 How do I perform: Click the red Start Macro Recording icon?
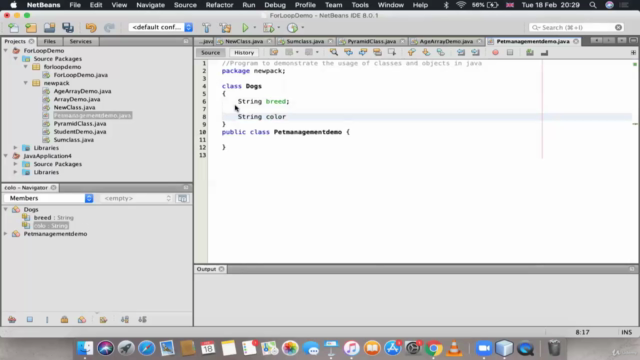[x=495, y=52]
